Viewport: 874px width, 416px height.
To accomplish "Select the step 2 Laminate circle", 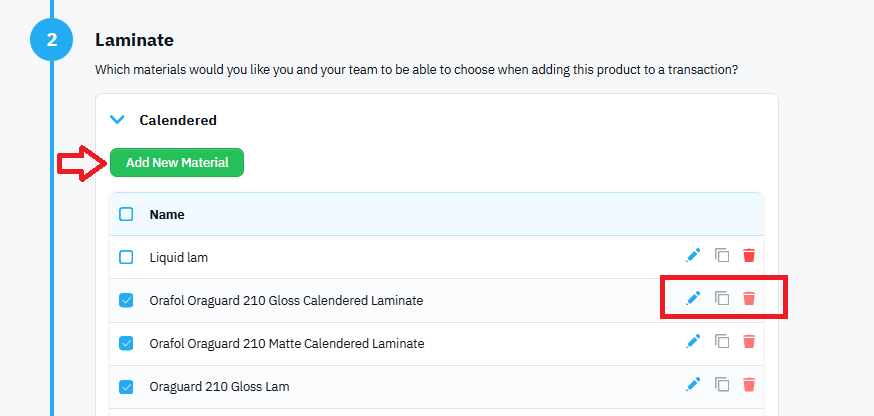I will point(51,40).
